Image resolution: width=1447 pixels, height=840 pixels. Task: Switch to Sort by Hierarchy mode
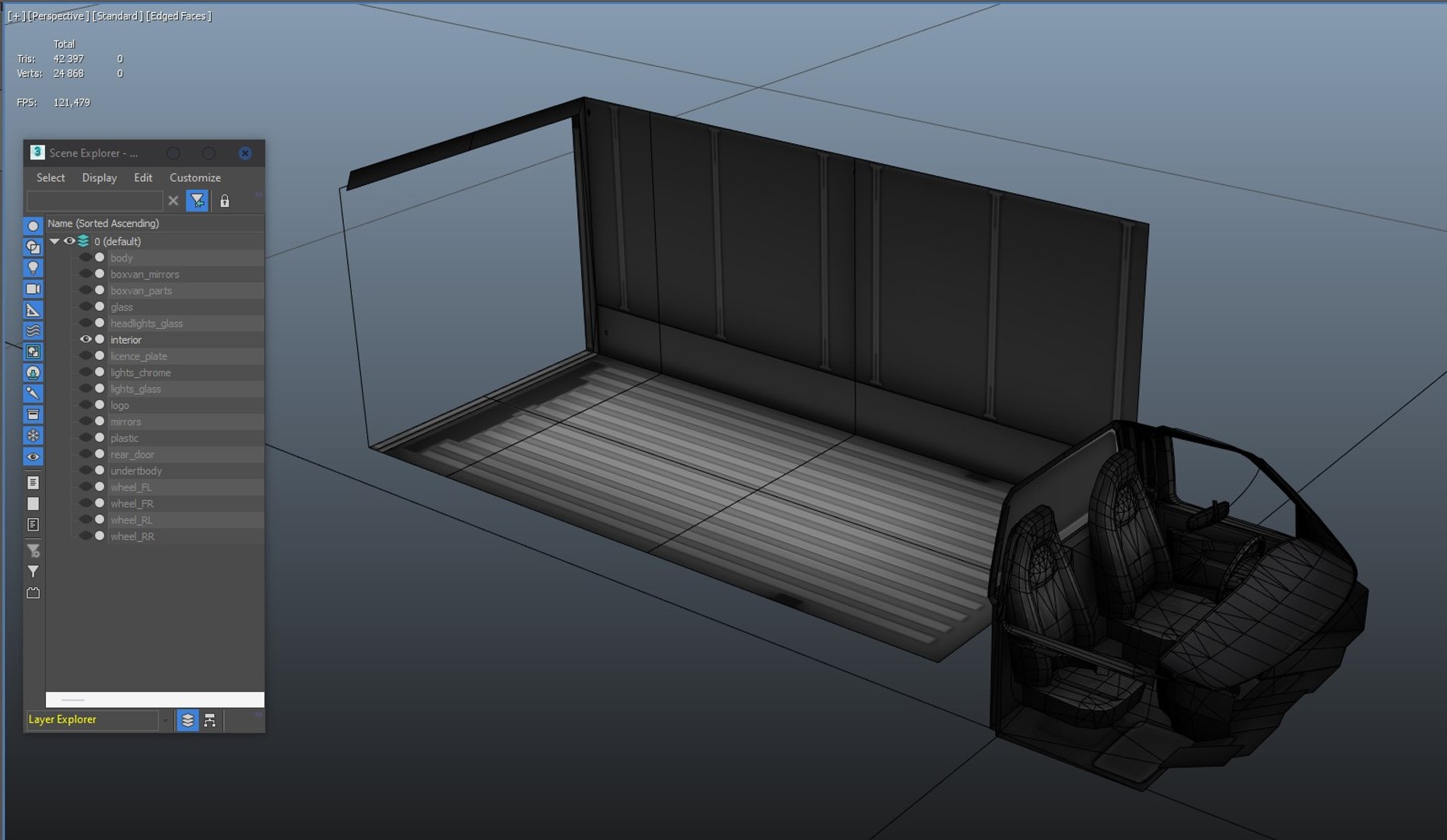(210, 721)
